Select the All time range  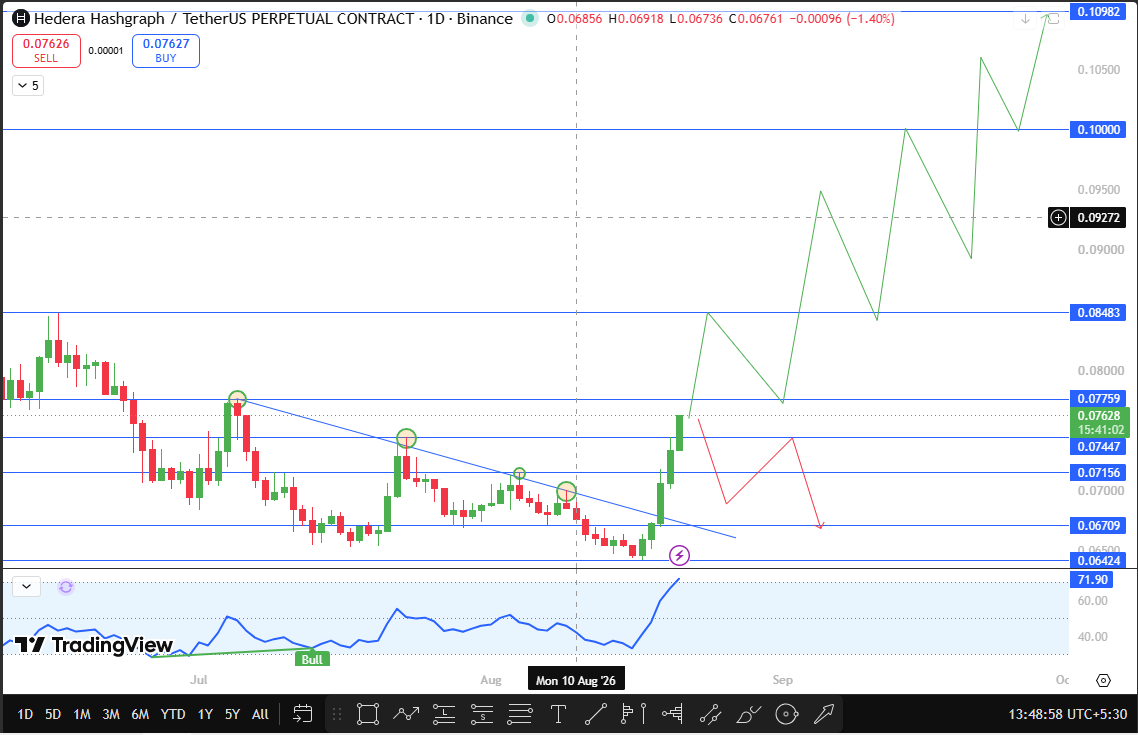pyautogui.click(x=261, y=714)
